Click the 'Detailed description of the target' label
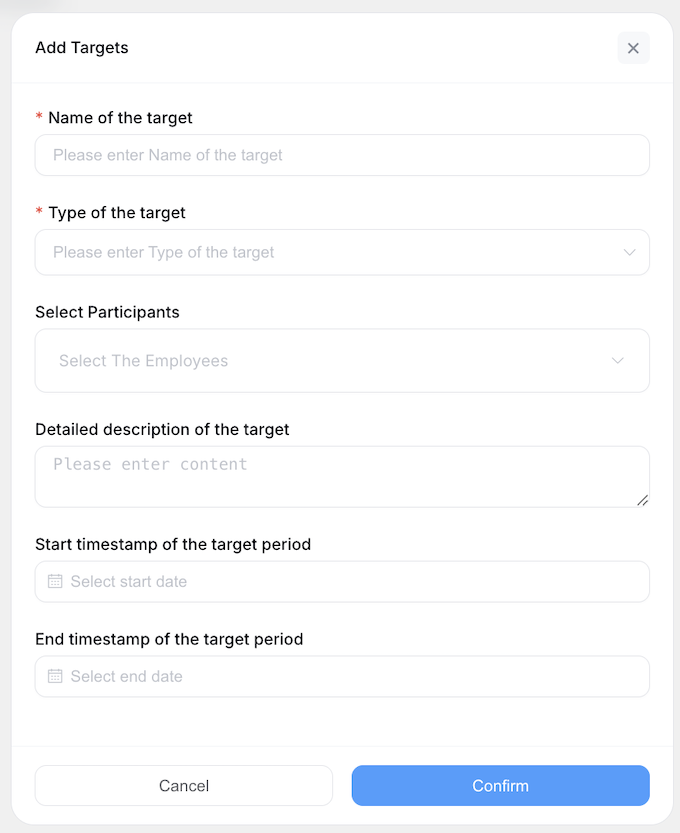Viewport: 680px width, 833px height. pyautogui.click(x=162, y=429)
